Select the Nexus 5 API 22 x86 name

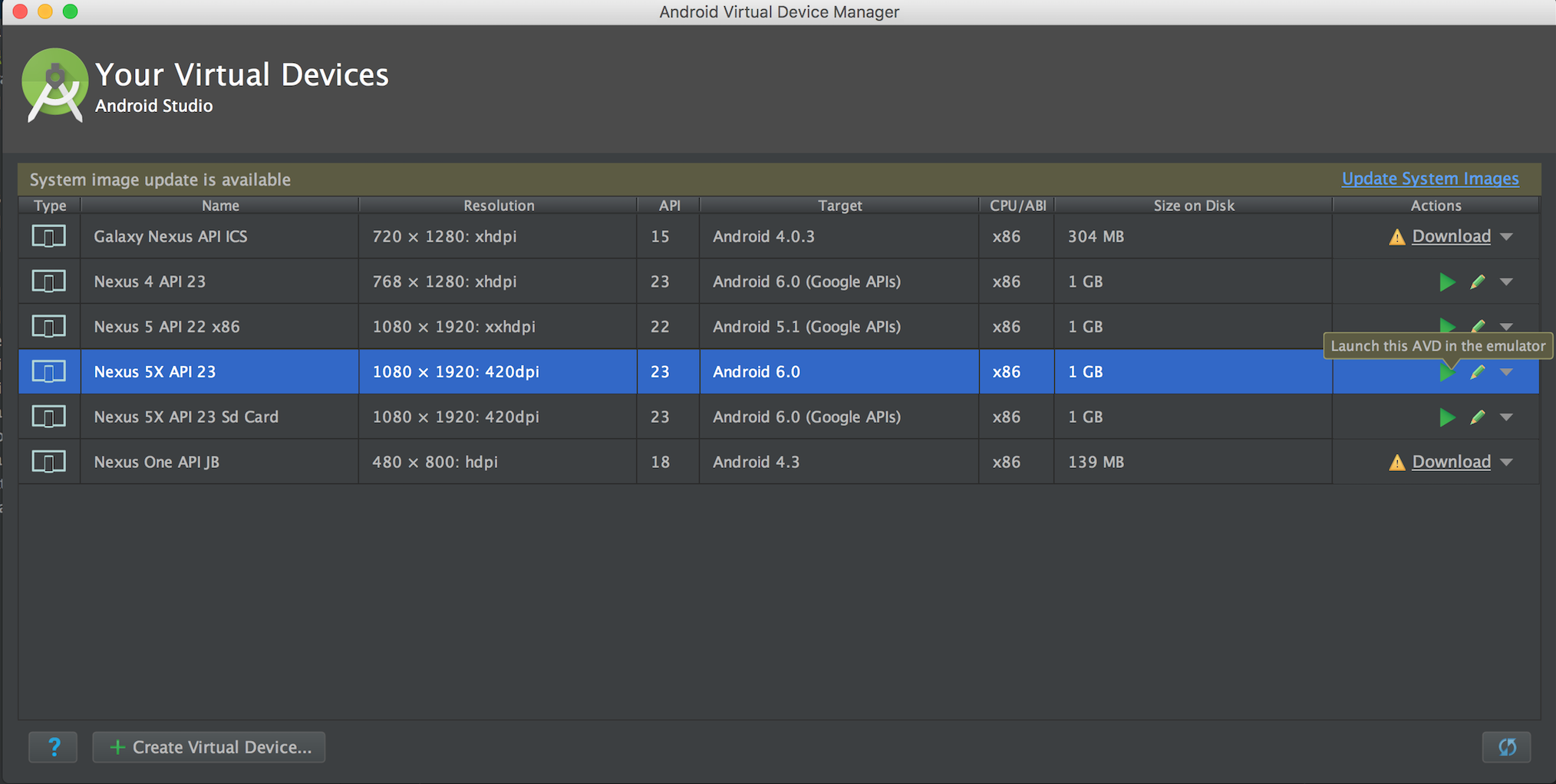pyautogui.click(x=166, y=327)
